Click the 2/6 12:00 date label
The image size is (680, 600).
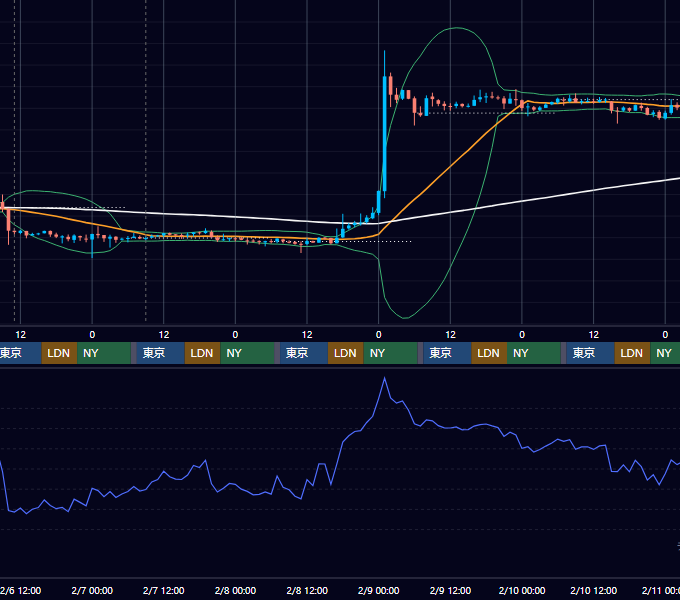[21, 590]
